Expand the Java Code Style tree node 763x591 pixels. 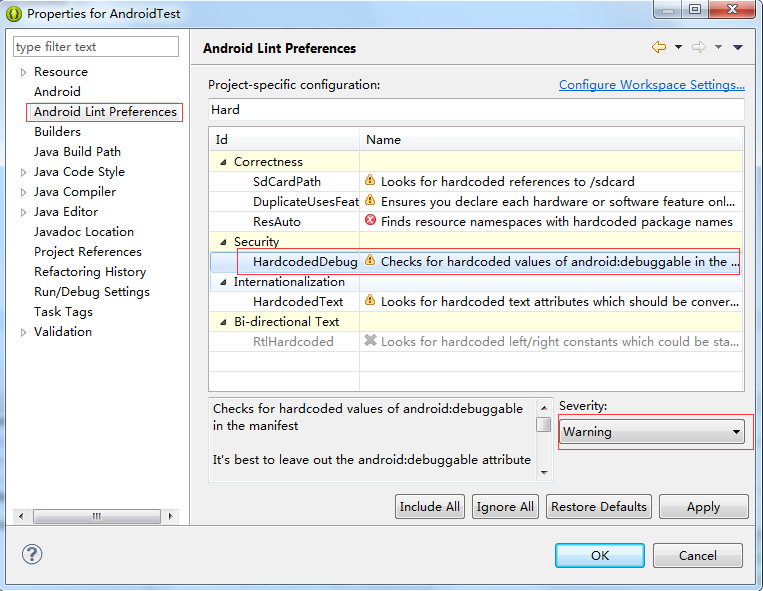point(24,172)
